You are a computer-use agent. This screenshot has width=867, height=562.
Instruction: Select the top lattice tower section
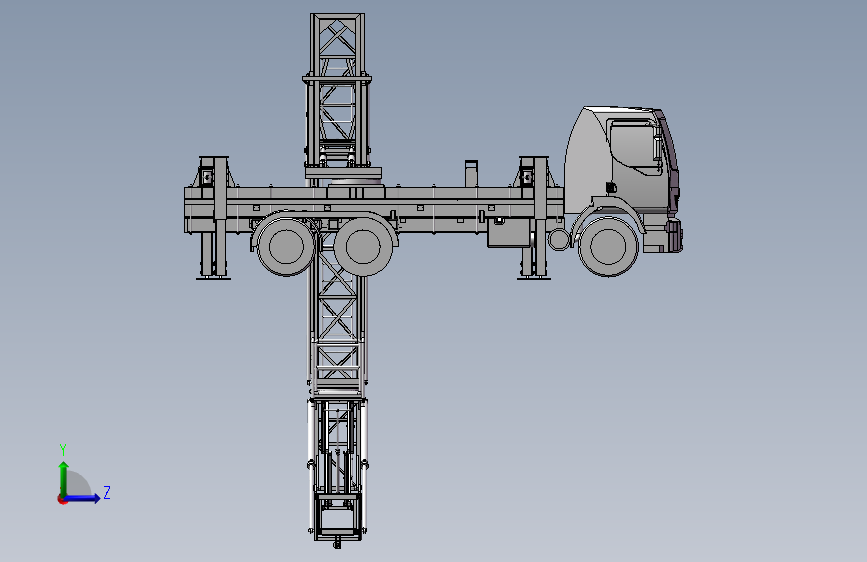(337, 90)
